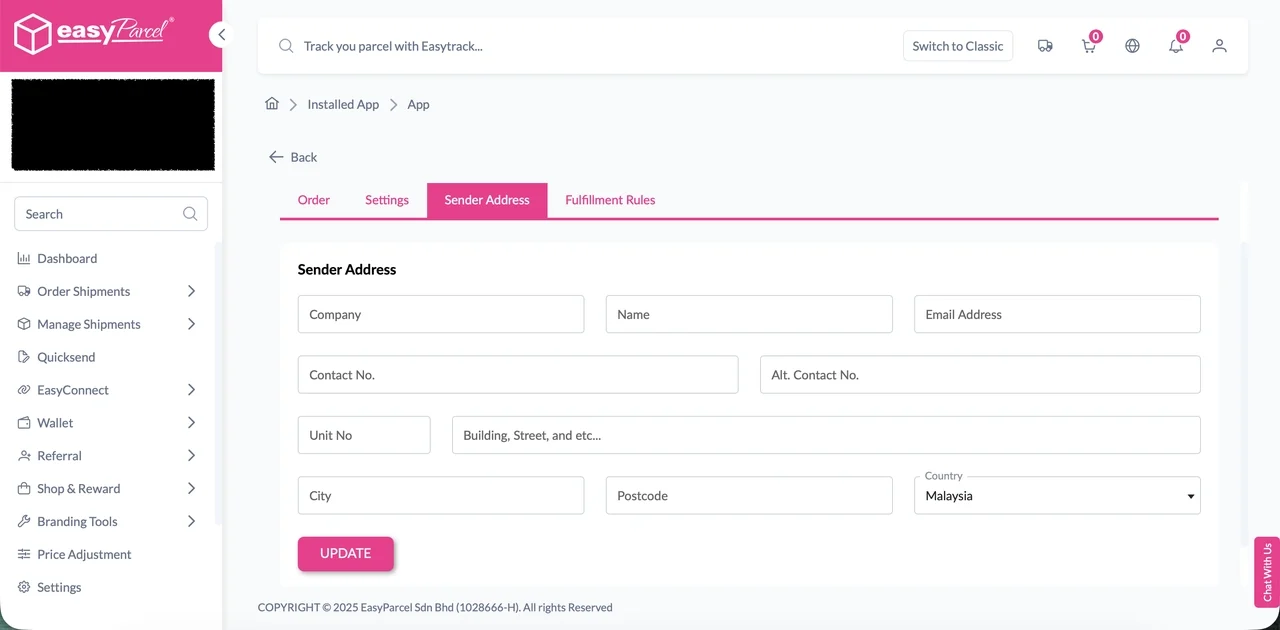
Task: Open the user profile icon
Action: pos(1219,46)
